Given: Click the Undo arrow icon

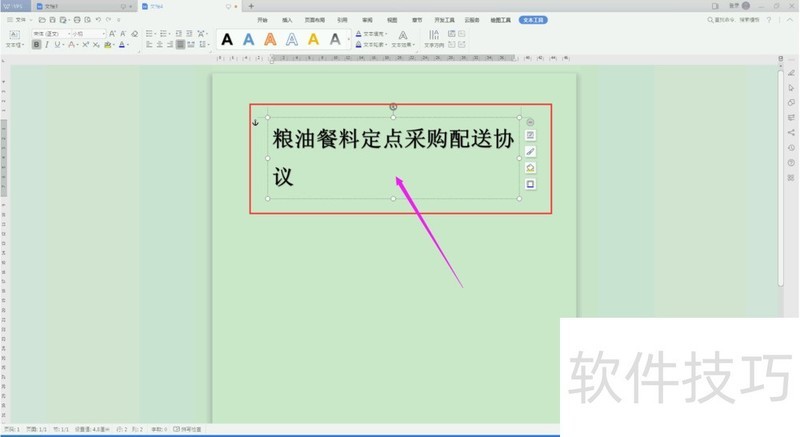Looking at the screenshot, I should click(x=98, y=20).
